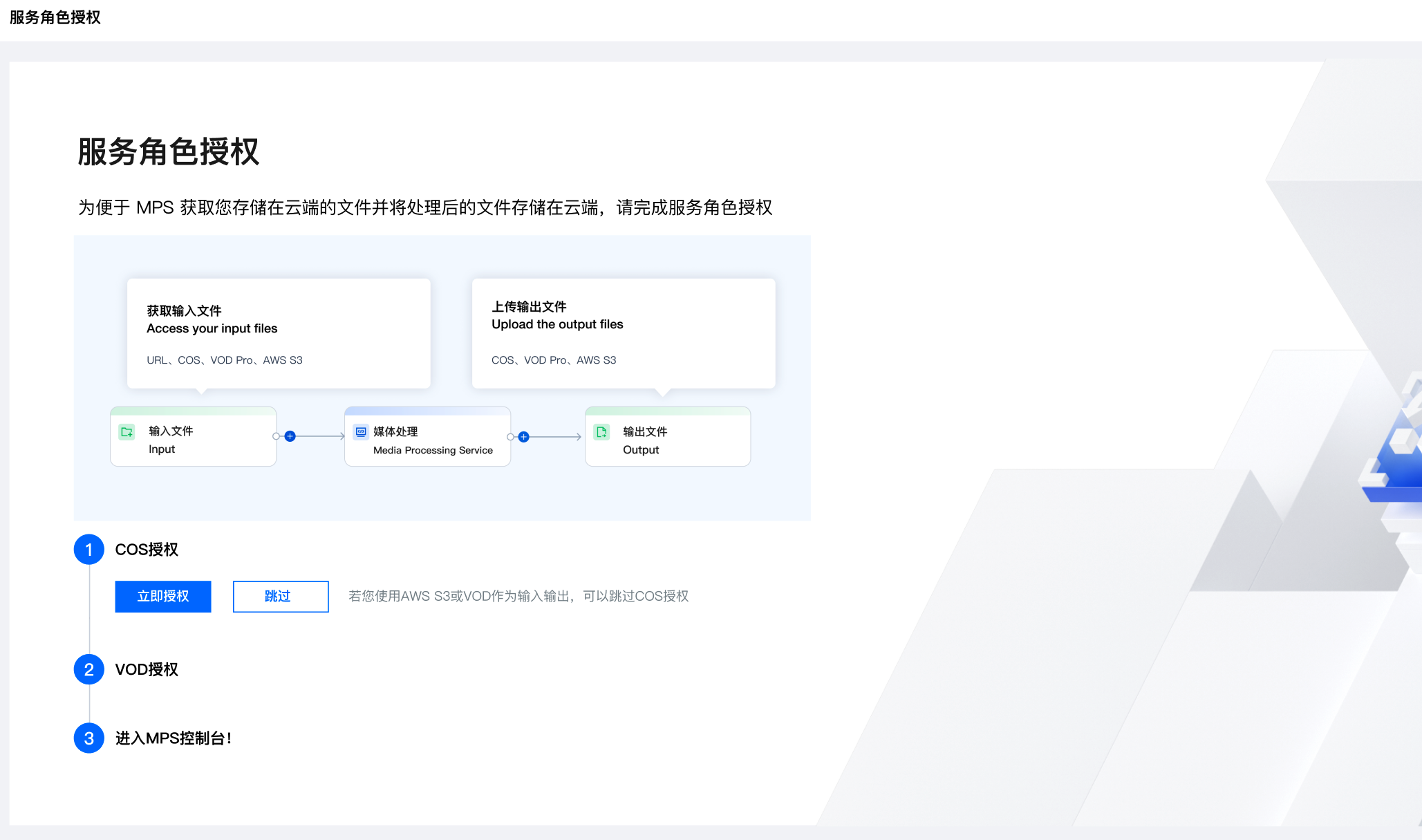
Task: Click the 获取输入文件 info card
Action: 279,333
